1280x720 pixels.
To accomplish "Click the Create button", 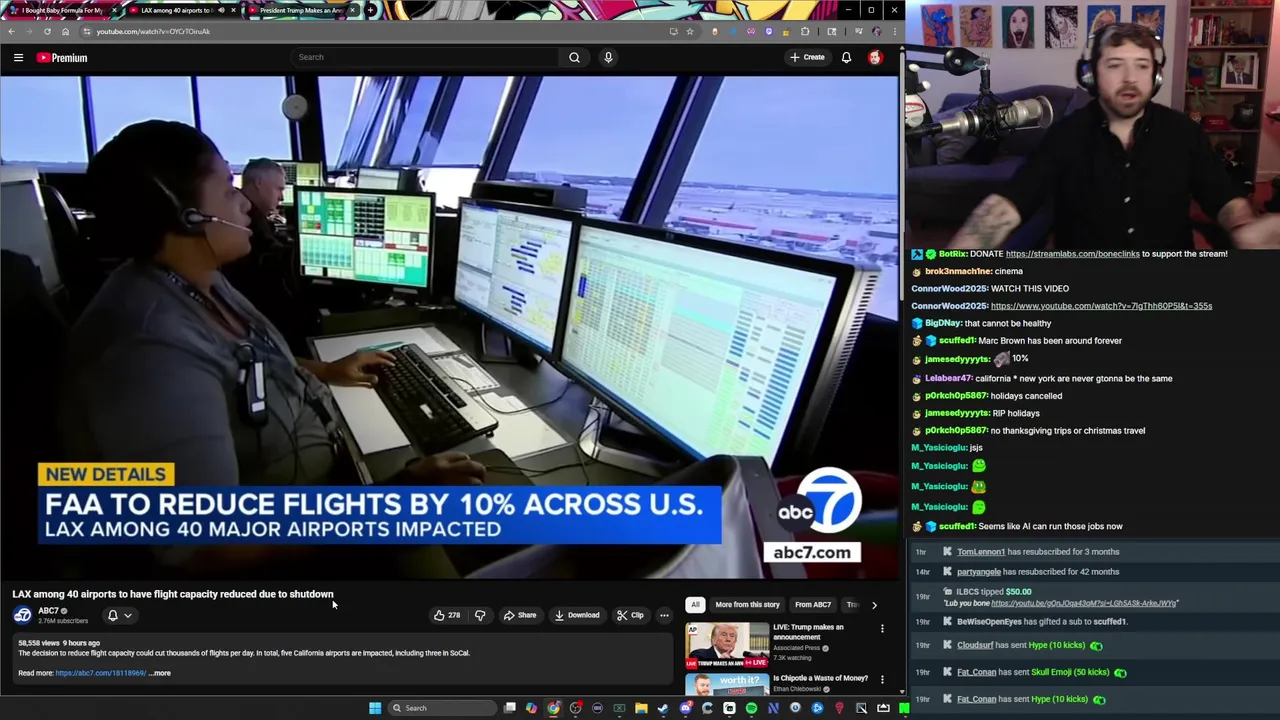I will tap(807, 57).
